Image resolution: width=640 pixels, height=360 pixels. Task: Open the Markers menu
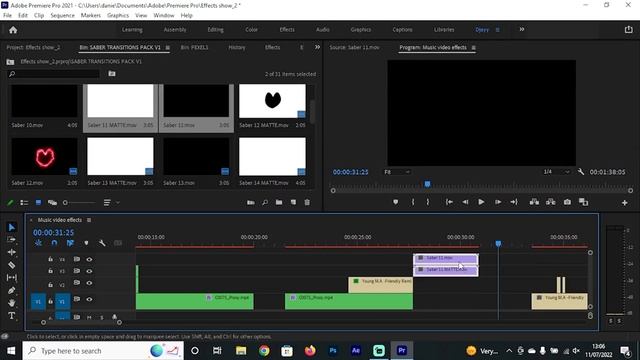pos(91,15)
